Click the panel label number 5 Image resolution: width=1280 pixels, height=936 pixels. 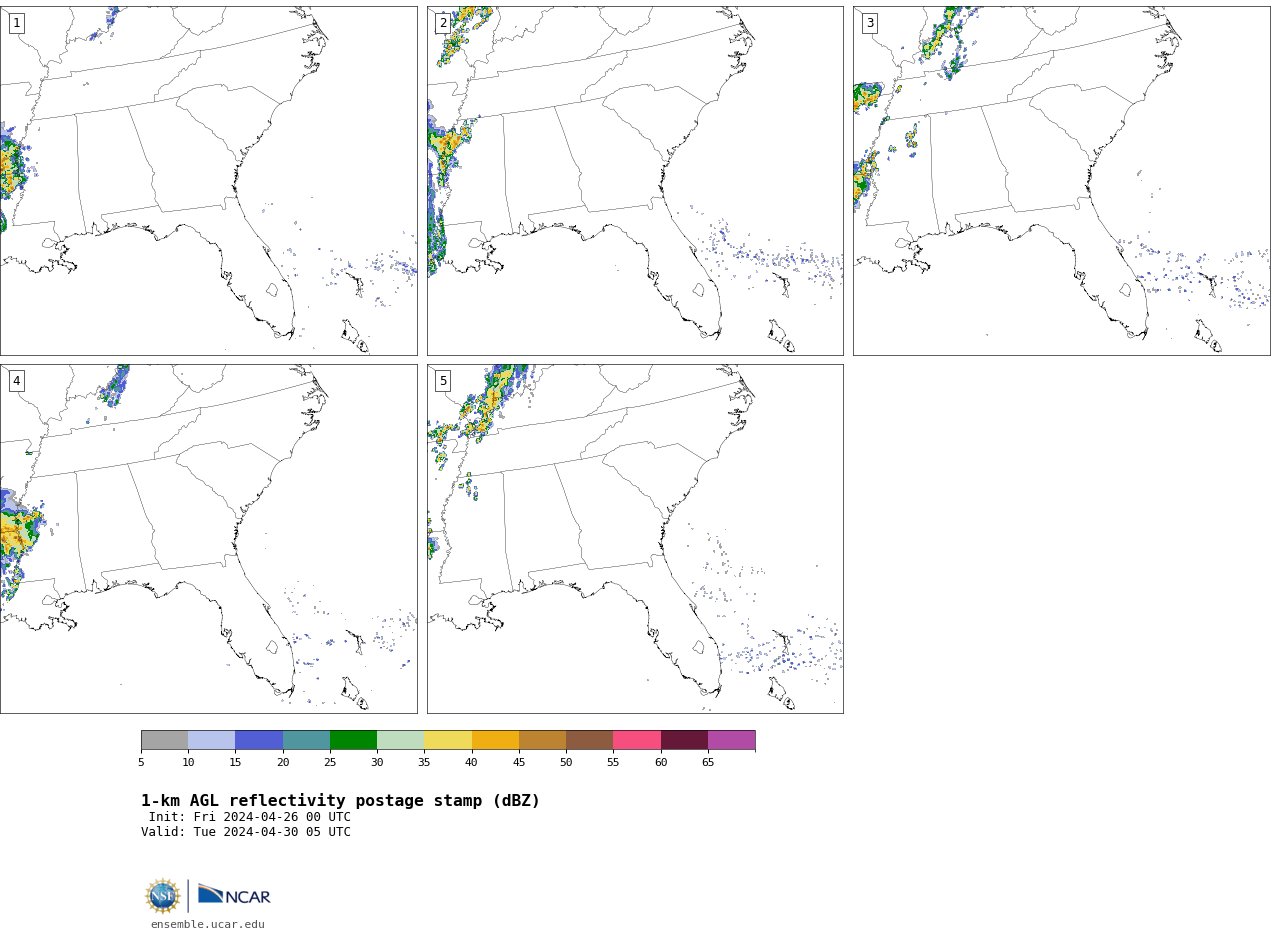pos(443,381)
